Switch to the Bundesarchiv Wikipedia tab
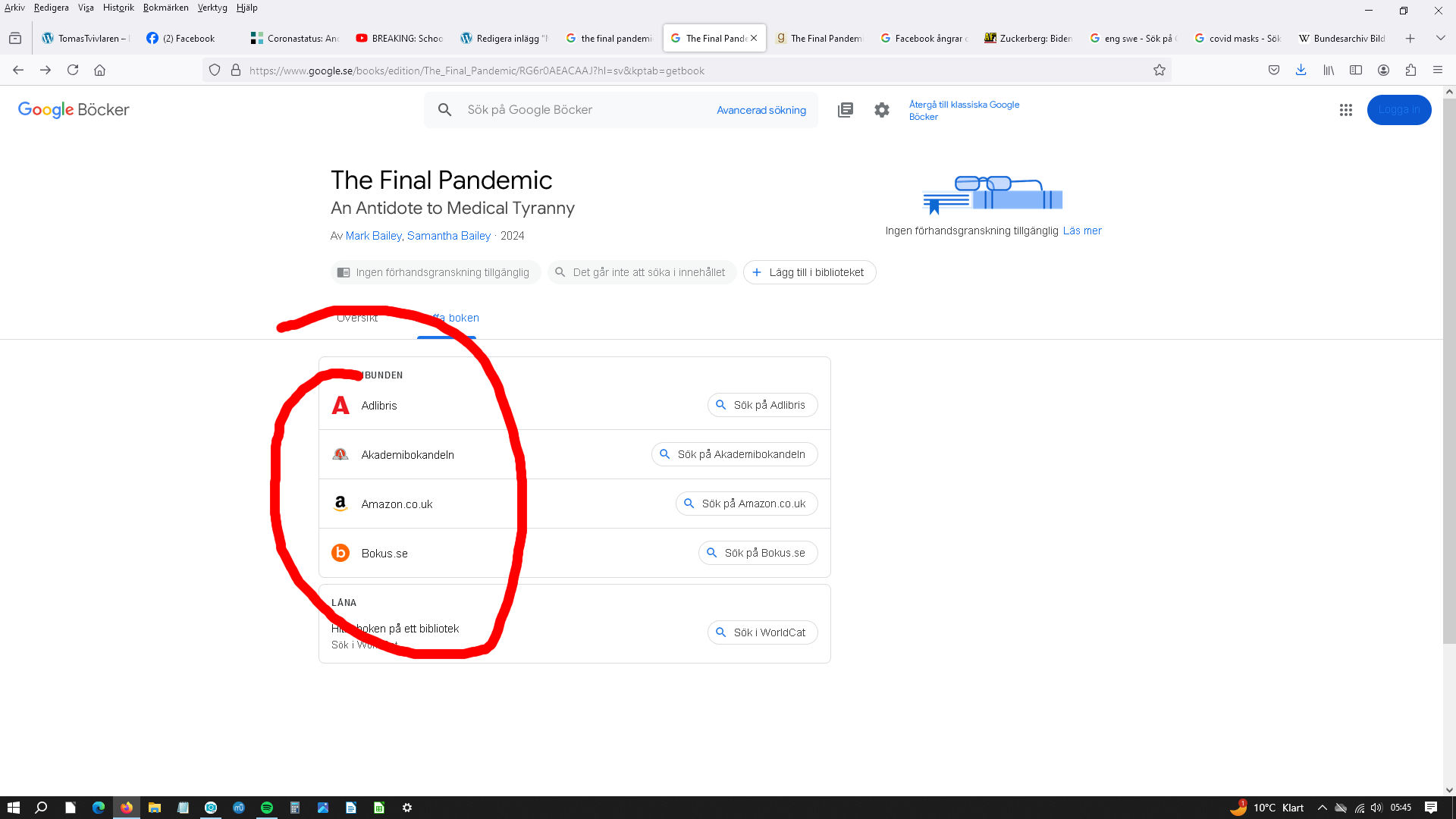The image size is (1456, 819). [1342, 38]
